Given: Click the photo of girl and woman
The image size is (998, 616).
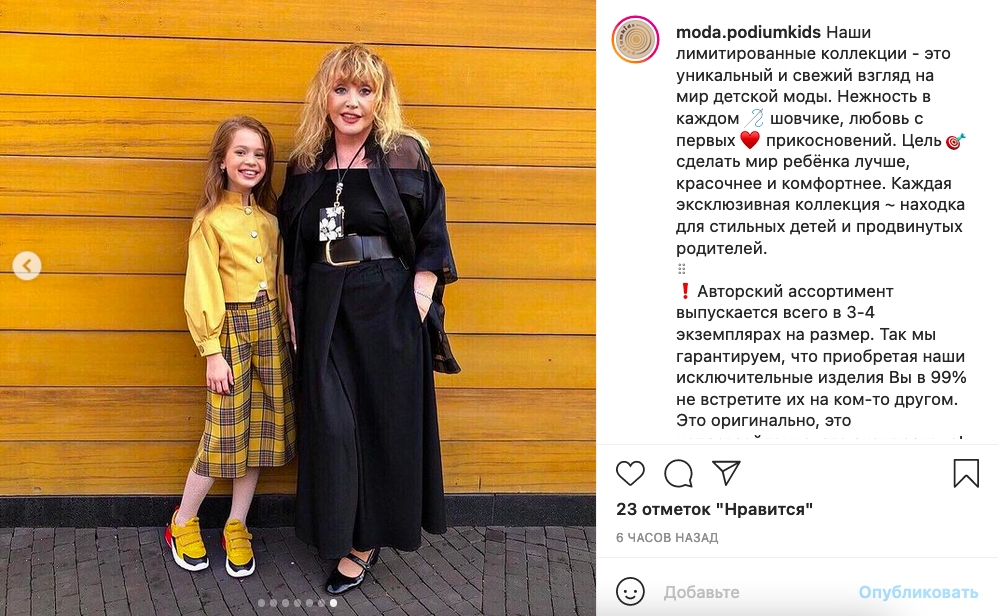Looking at the screenshot, I should click(298, 308).
